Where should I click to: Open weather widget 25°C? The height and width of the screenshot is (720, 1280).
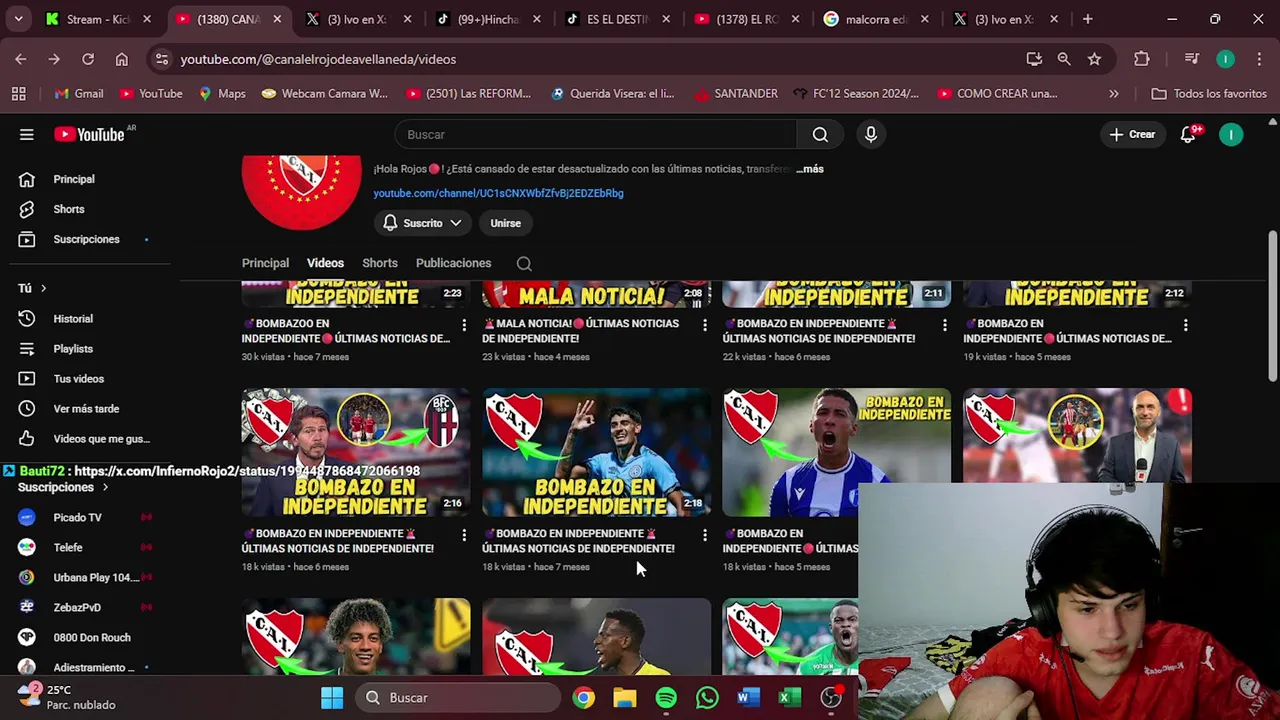coord(68,697)
